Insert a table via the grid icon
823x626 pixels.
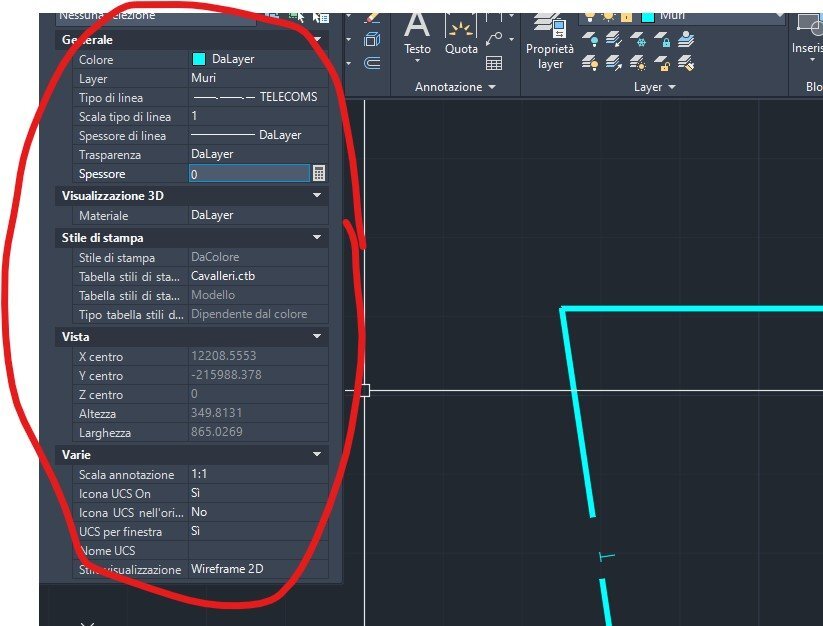point(493,63)
